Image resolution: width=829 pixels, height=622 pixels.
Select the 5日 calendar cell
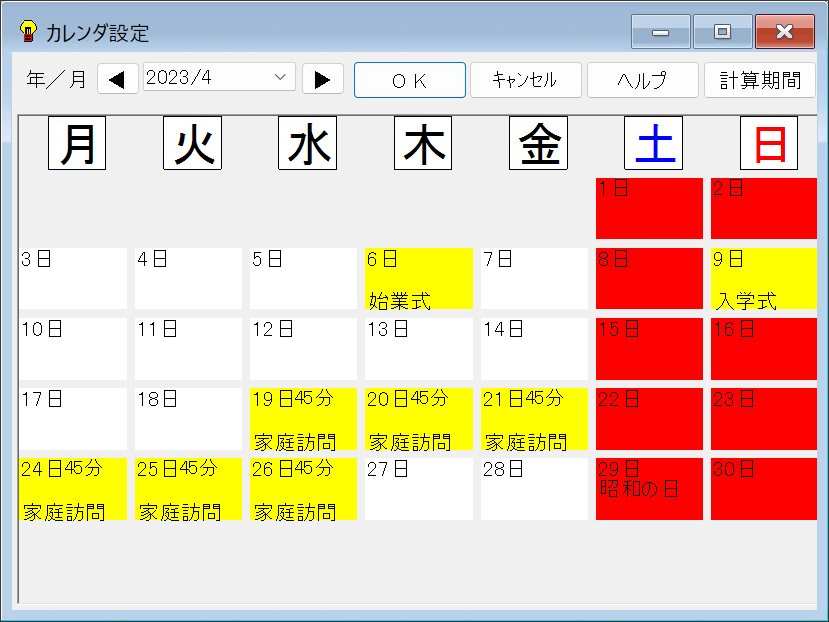(303, 278)
